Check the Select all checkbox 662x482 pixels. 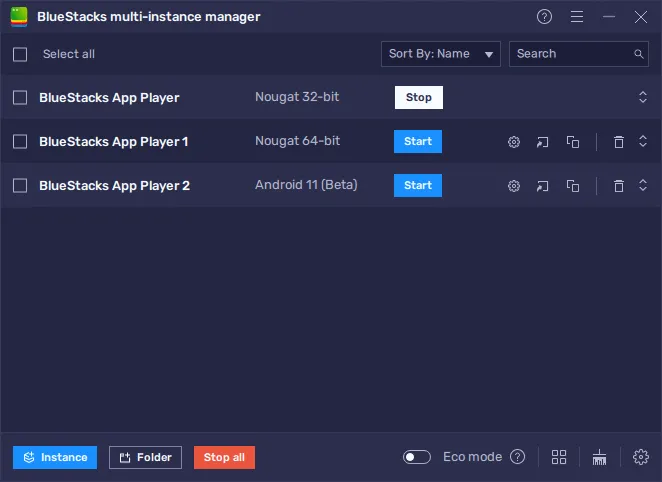coord(20,54)
